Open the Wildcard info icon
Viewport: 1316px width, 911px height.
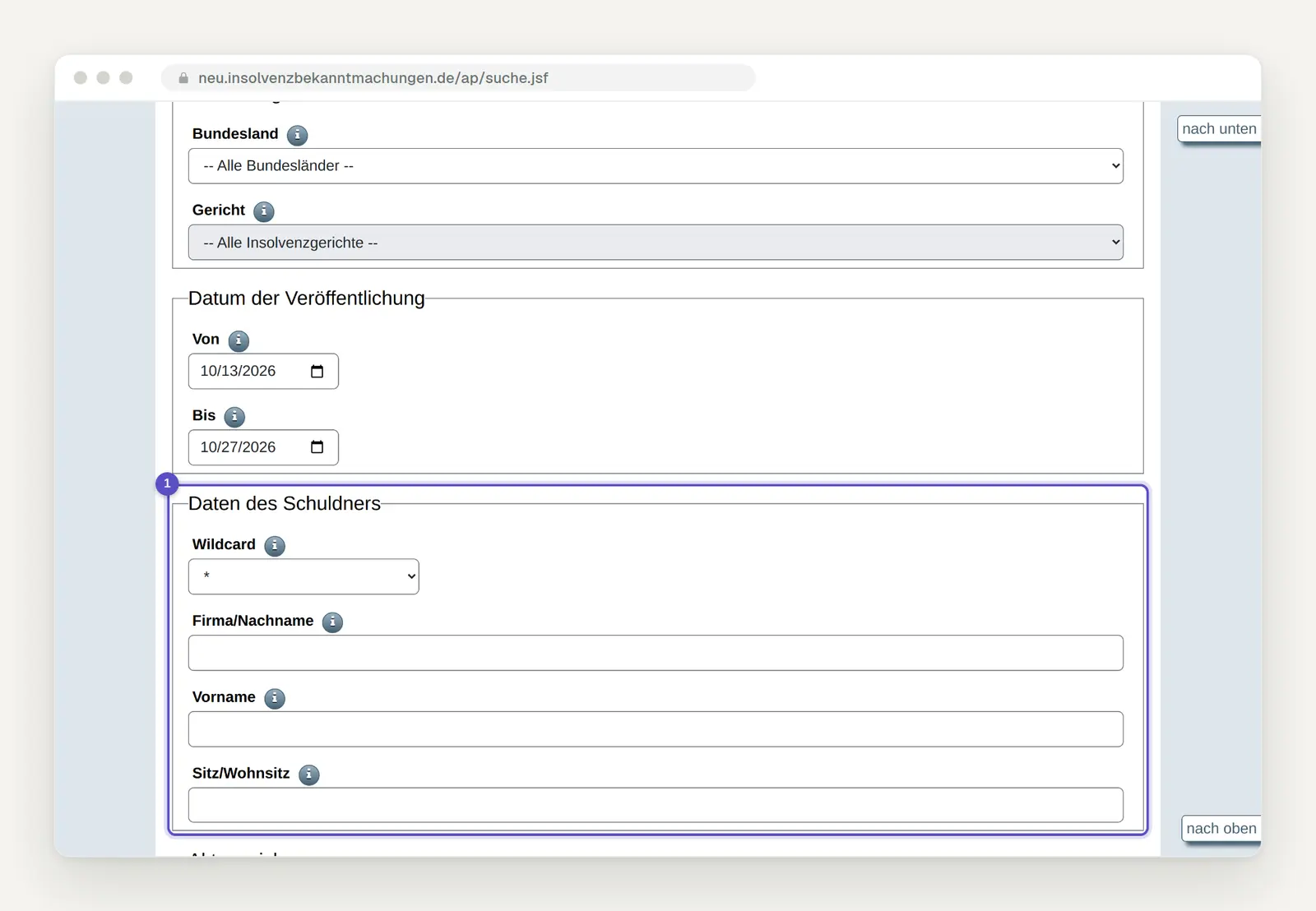tap(275, 546)
